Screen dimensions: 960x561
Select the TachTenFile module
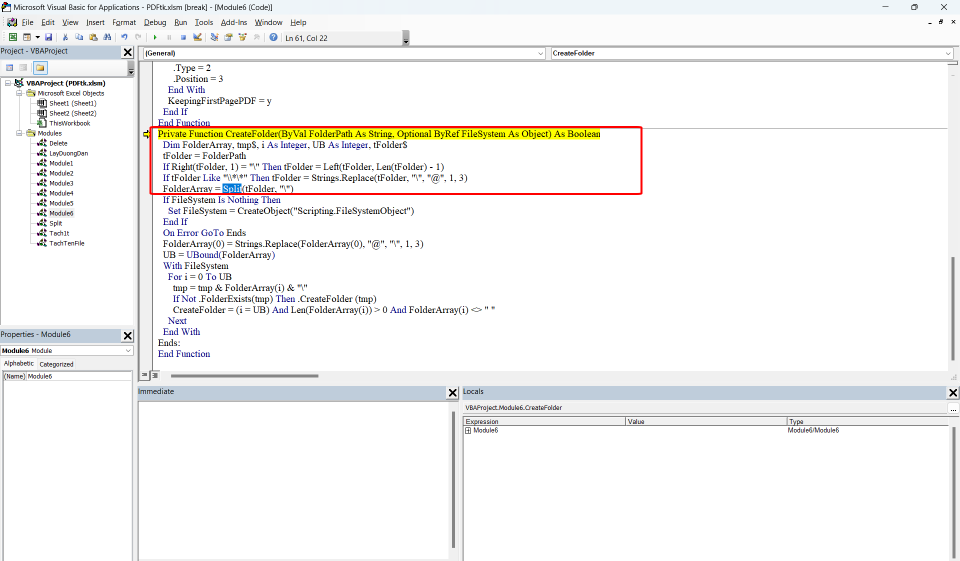point(67,243)
